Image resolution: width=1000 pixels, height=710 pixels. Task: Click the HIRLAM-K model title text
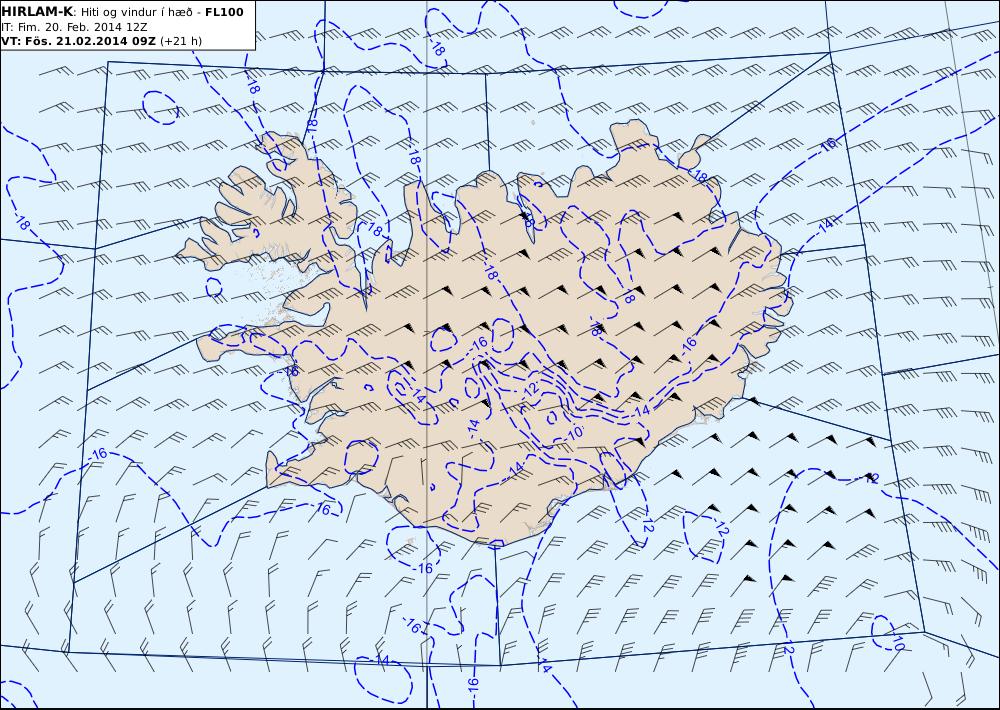point(38,12)
